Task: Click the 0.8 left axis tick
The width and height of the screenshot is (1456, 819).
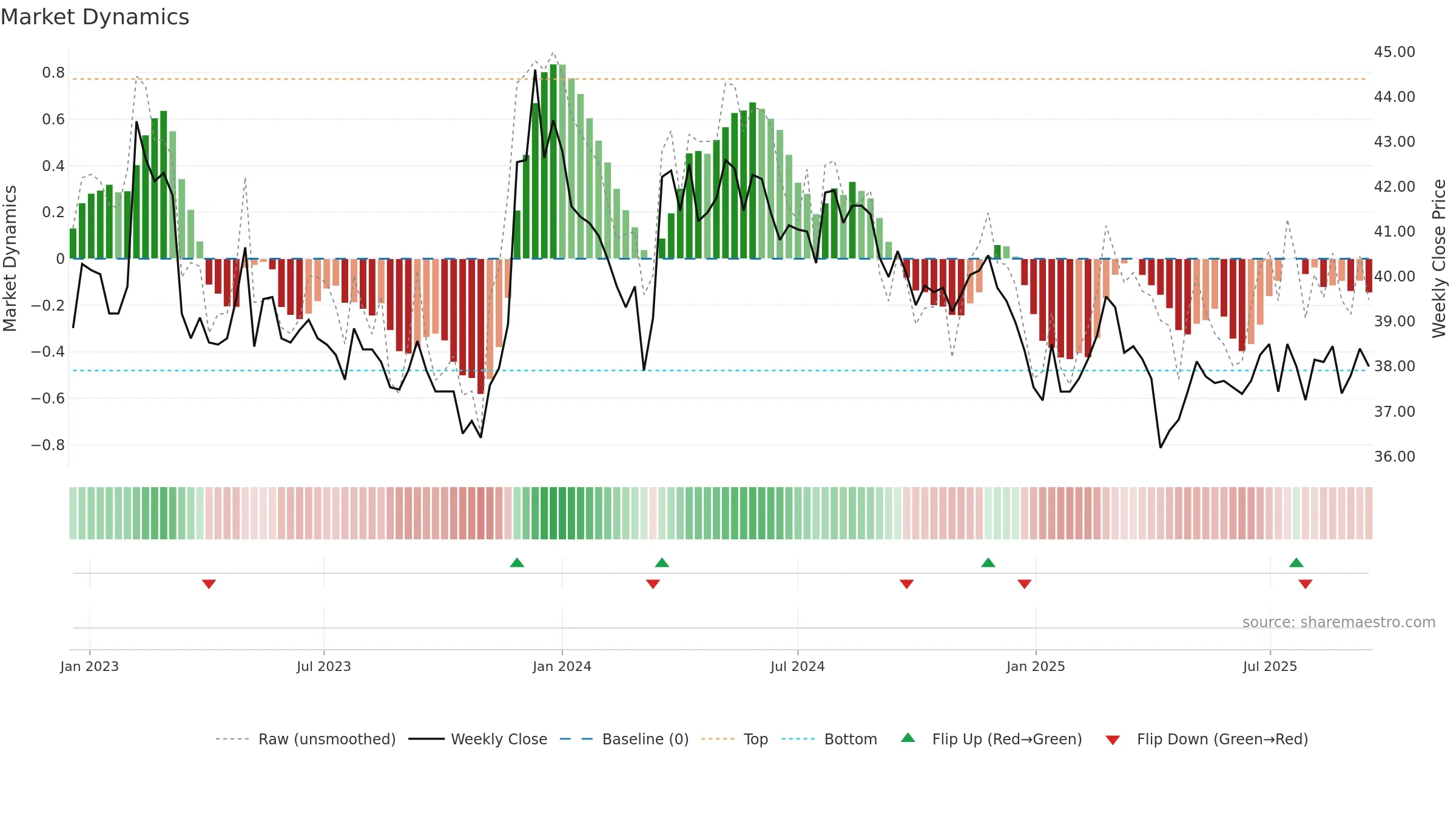Action: pyautogui.click(x=53, y=73)
